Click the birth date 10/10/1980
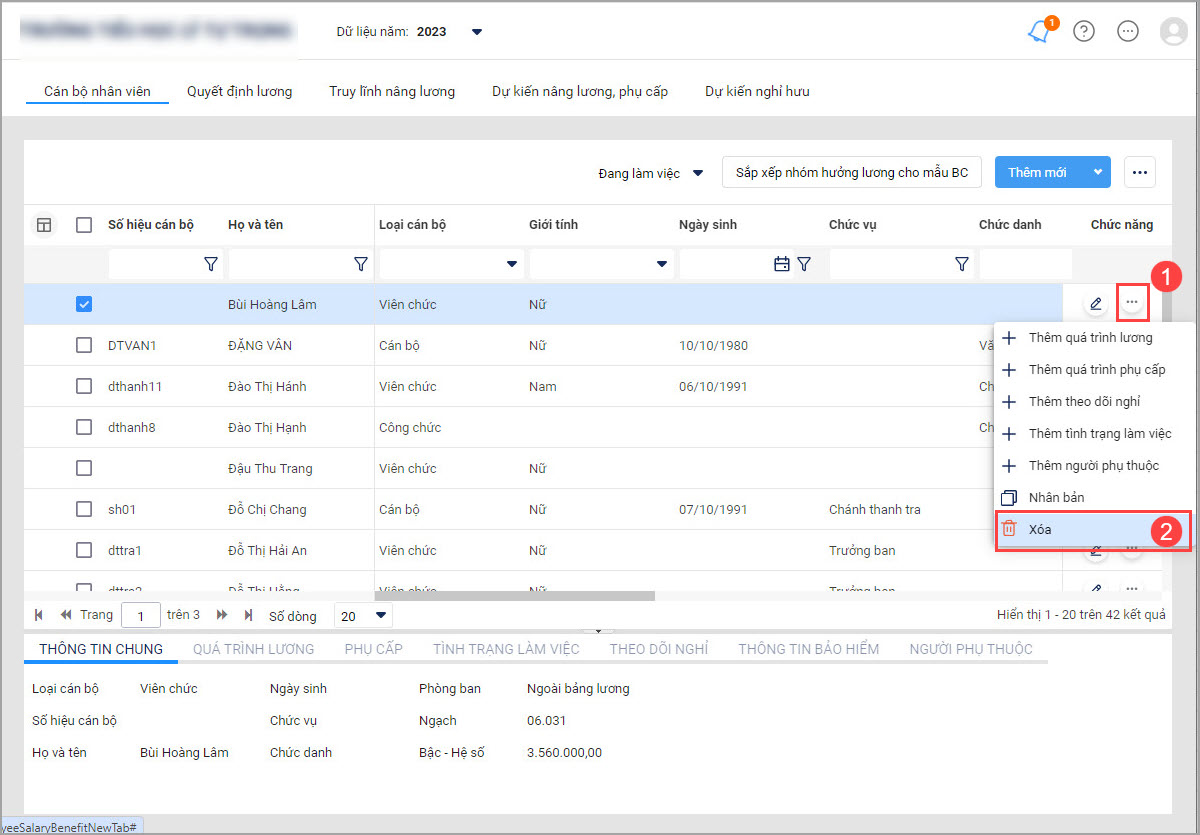 (x=713, y=346)
